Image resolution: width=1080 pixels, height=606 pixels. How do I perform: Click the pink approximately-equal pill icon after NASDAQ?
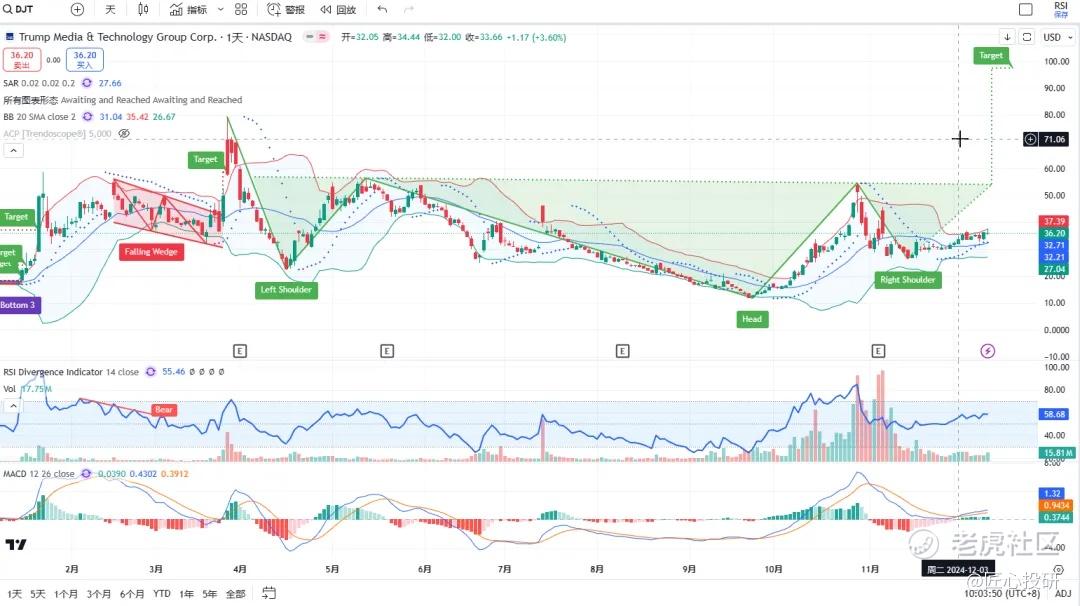coord(322,36)
